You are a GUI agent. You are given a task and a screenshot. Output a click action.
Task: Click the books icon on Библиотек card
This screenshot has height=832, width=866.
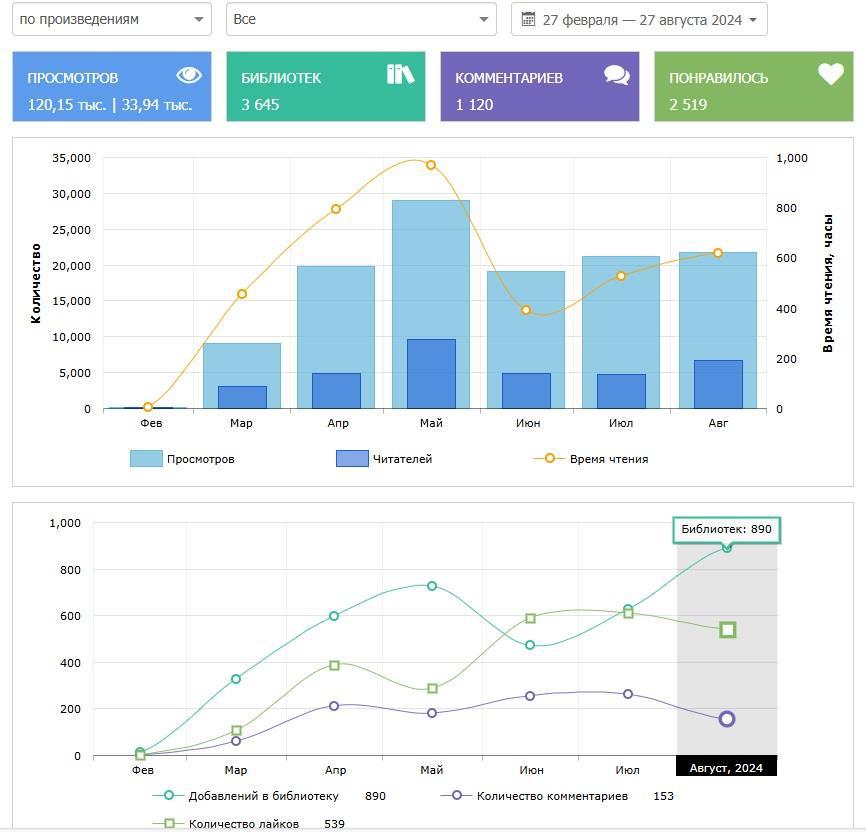[400, 74]
